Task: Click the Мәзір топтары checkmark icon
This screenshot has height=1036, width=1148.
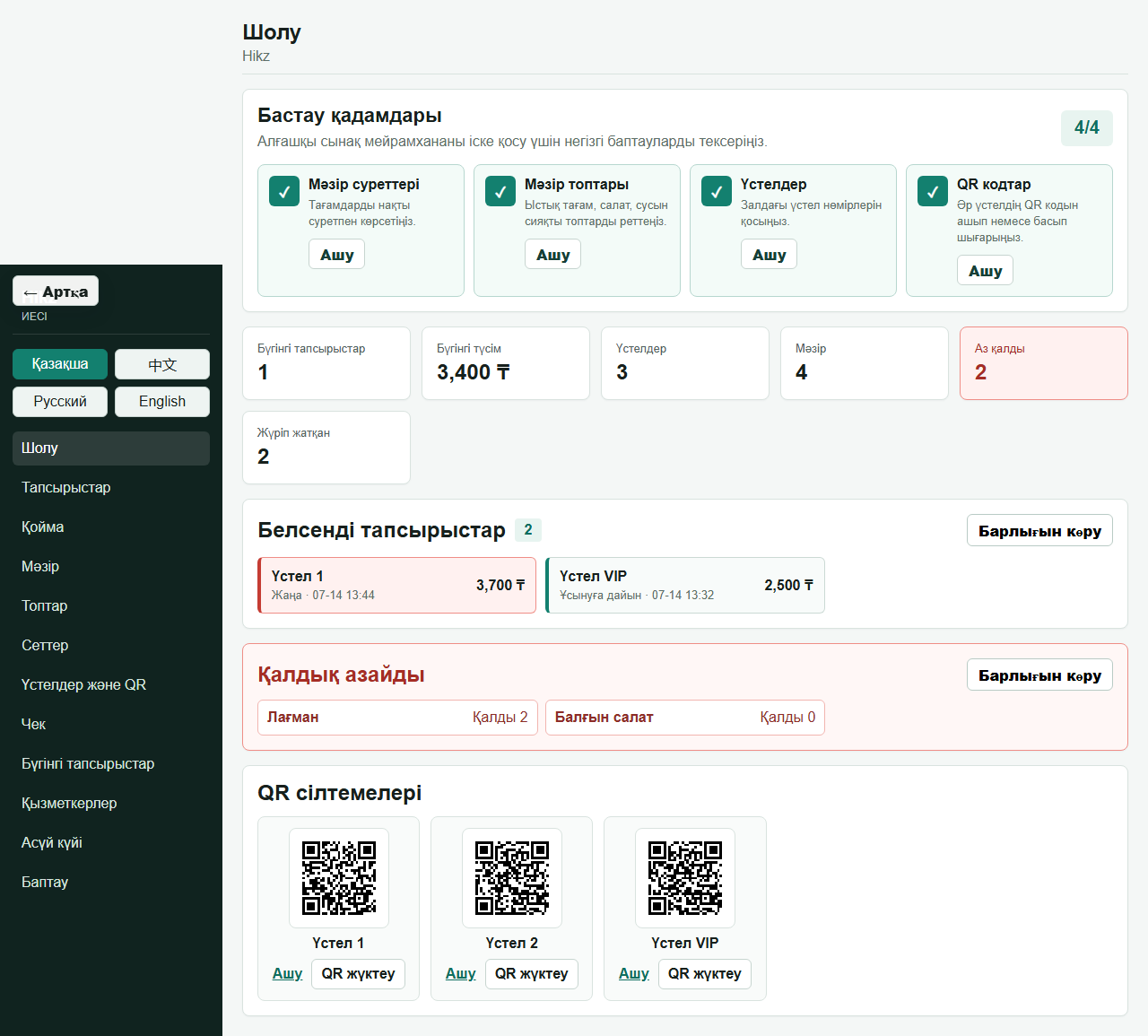Action: [500, 191]
